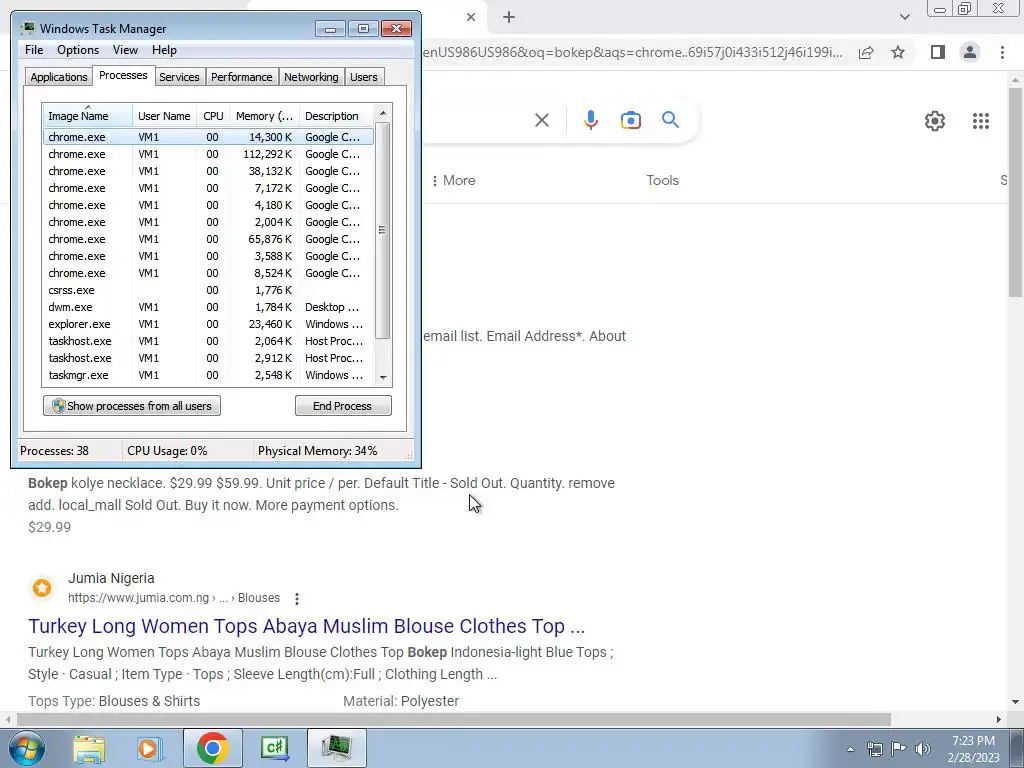Viewport: 1024px width, 768px height.
Task: Open Chrome profile avatar
Action: [970, 52]
